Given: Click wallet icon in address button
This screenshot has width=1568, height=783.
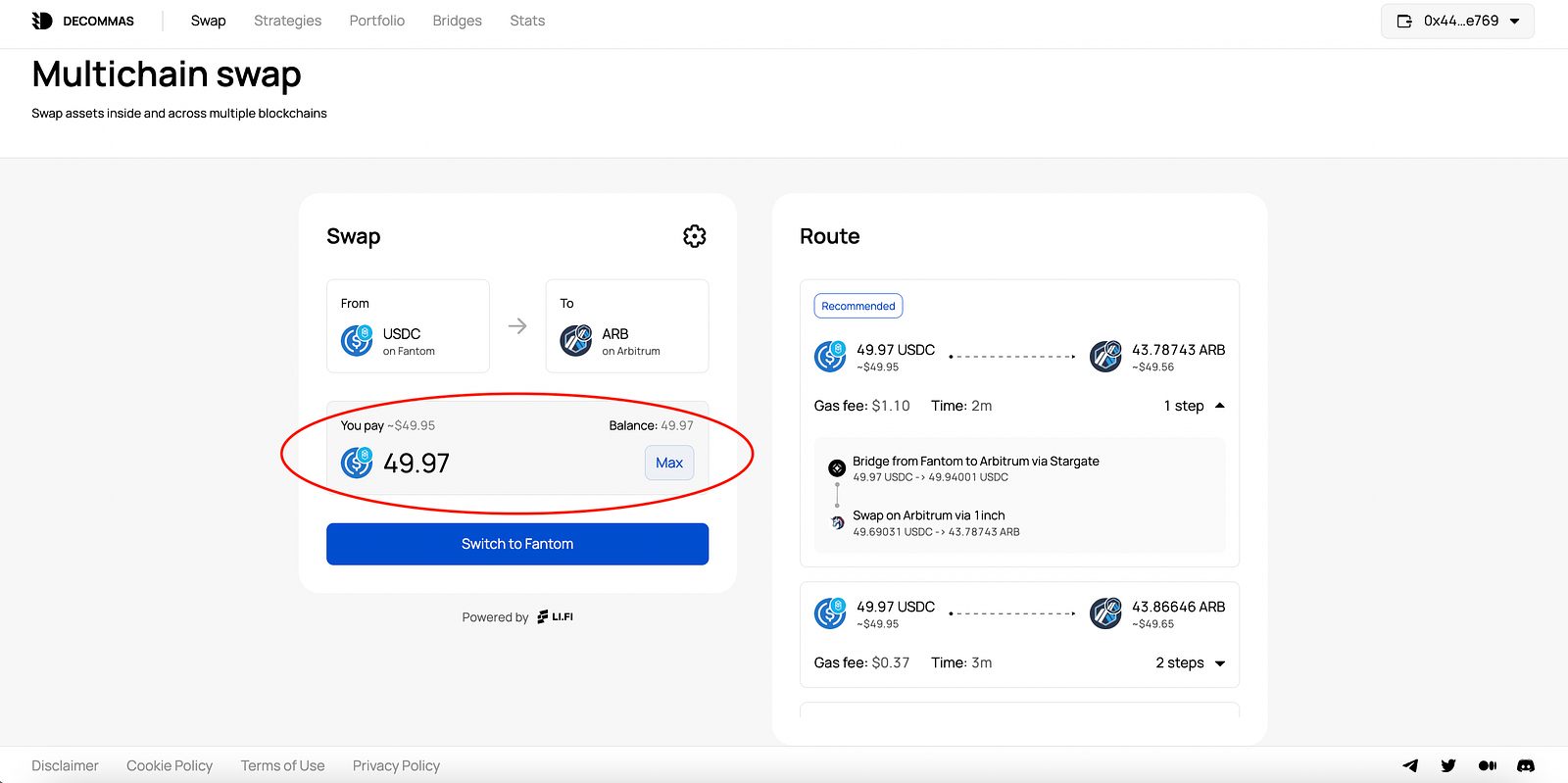Looking at the screenshot, I should point(1404,21).
